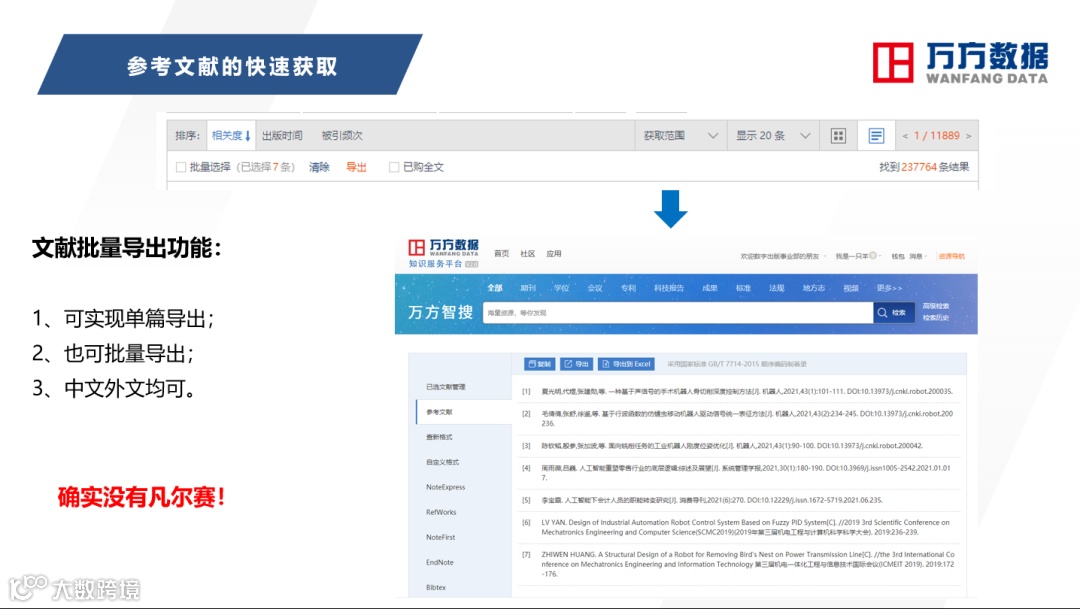Select the 全部 search category tab
The image size is (1080, 609).
coord(495,288)
